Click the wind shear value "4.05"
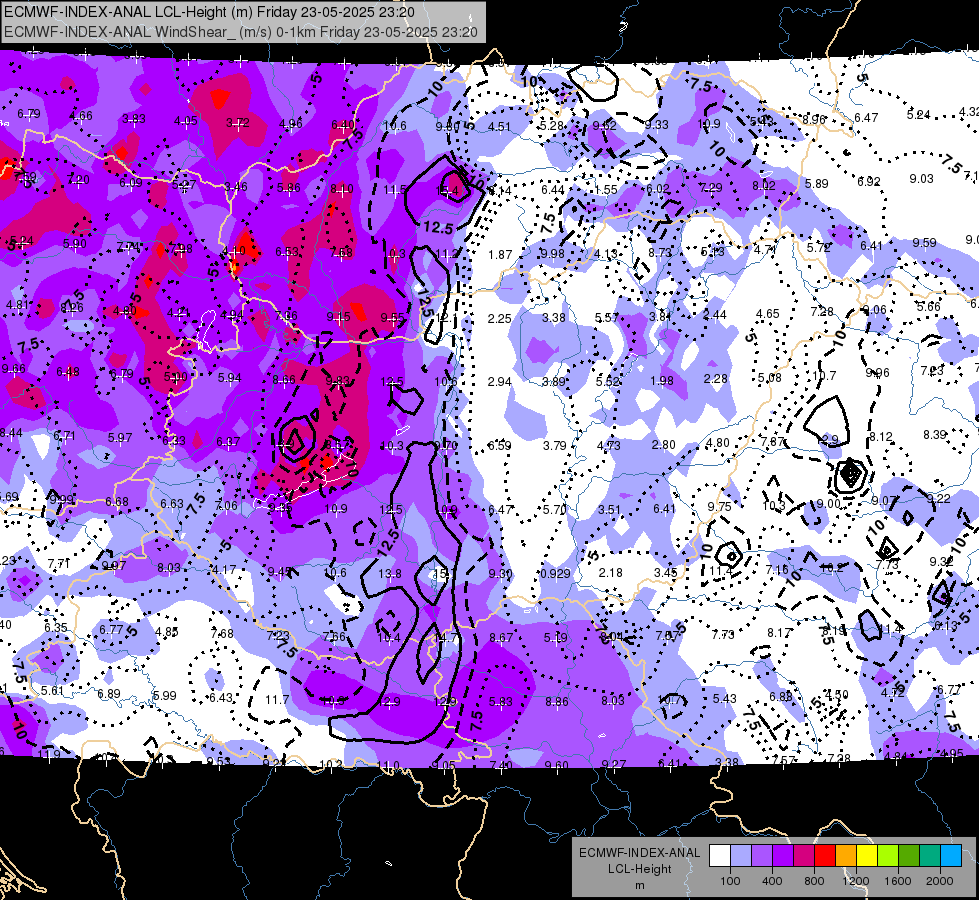Viewport: 979px width, 900px height. (185, 121)
